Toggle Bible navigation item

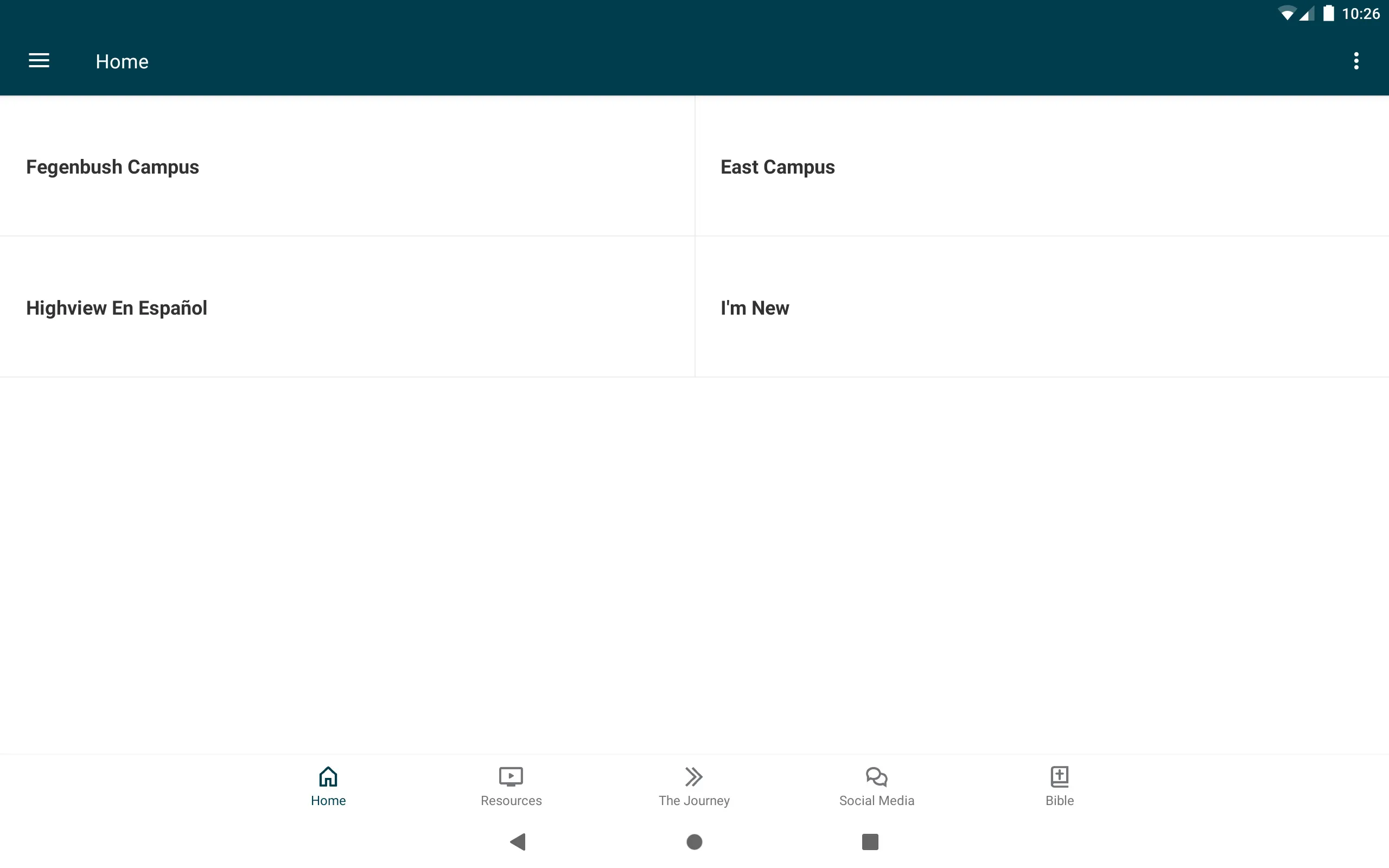(1059, 785)
